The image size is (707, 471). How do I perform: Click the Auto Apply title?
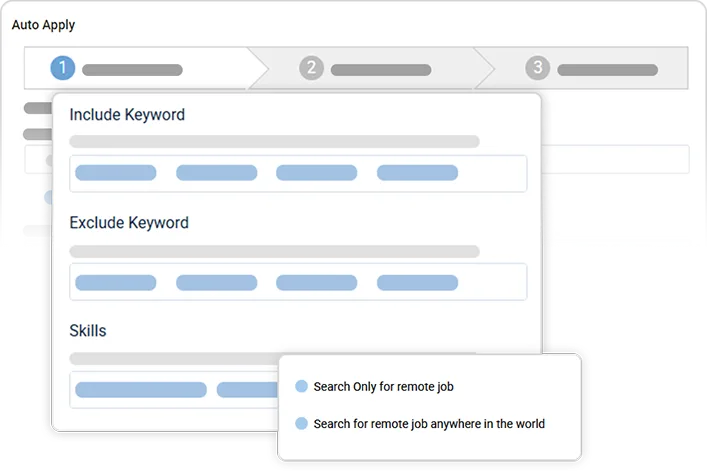[x=43, y=25]
